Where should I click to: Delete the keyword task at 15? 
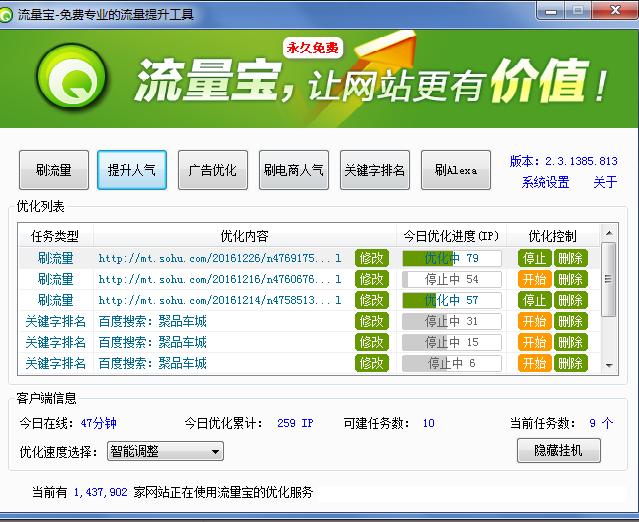pos(571,342)
